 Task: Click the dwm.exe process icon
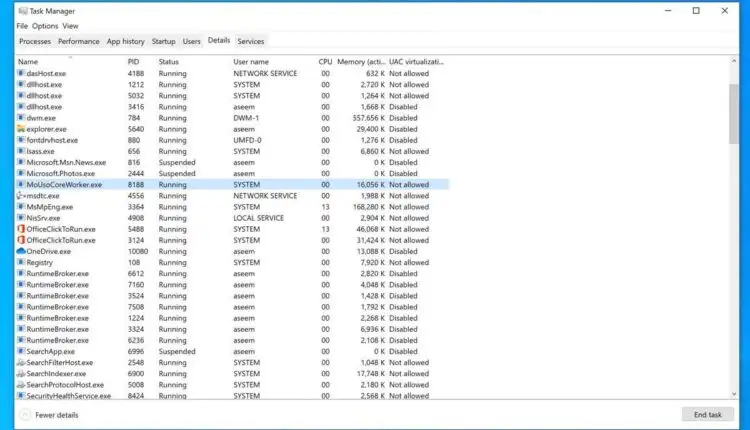pos(21,118)
